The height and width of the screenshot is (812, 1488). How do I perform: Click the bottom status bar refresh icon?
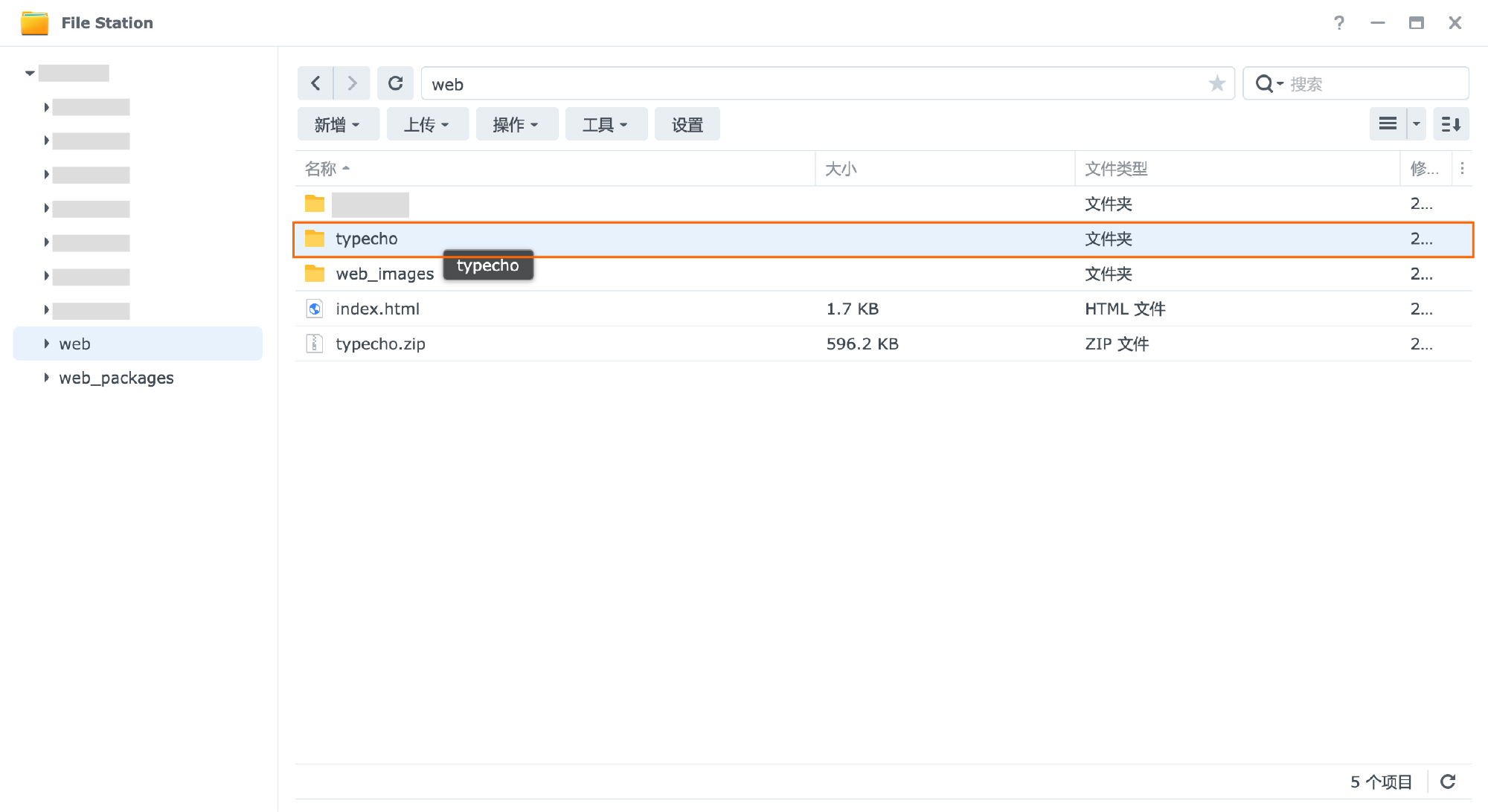coord(1448,782)
